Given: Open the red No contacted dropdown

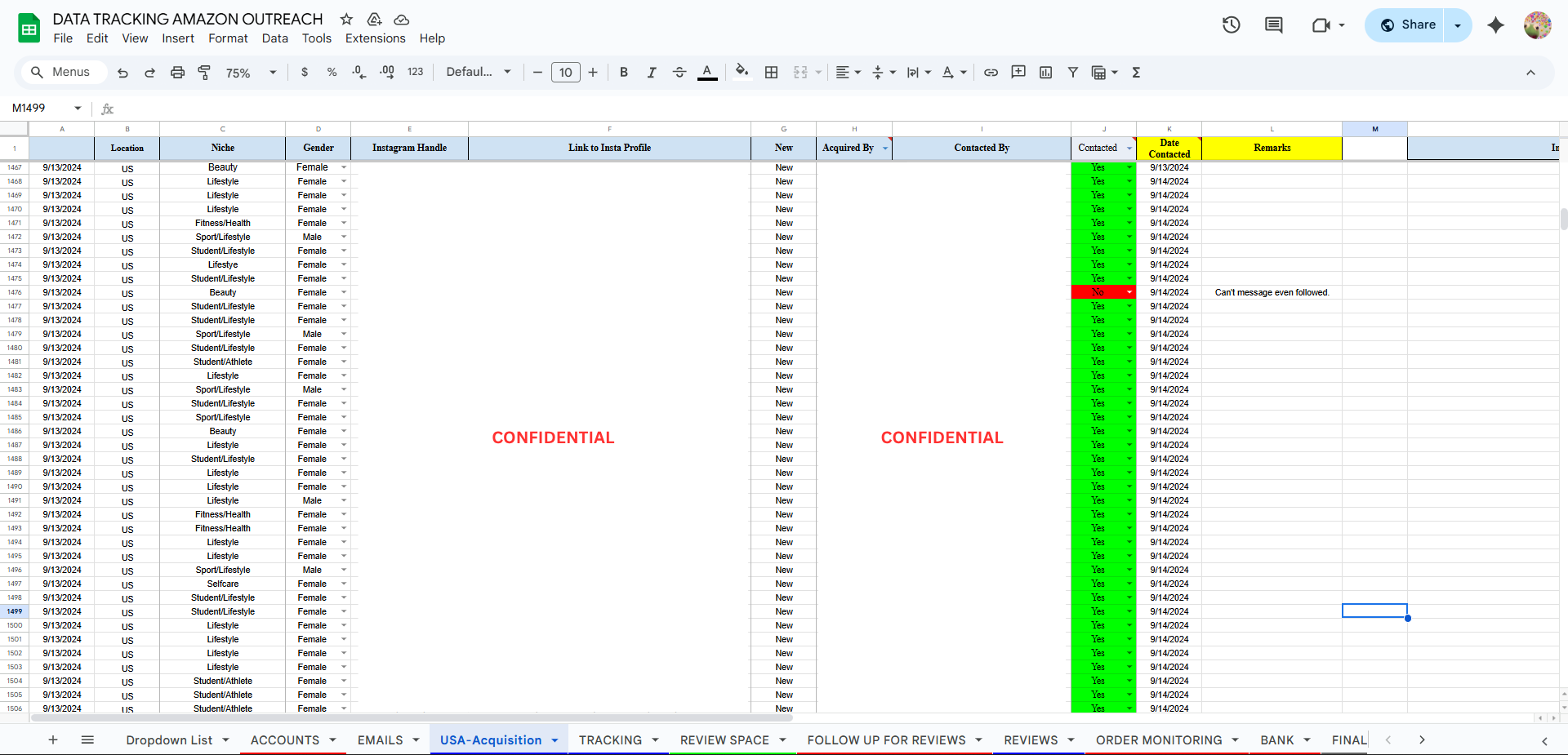Looking at the screenshot, I should [x=1129, y=292].
